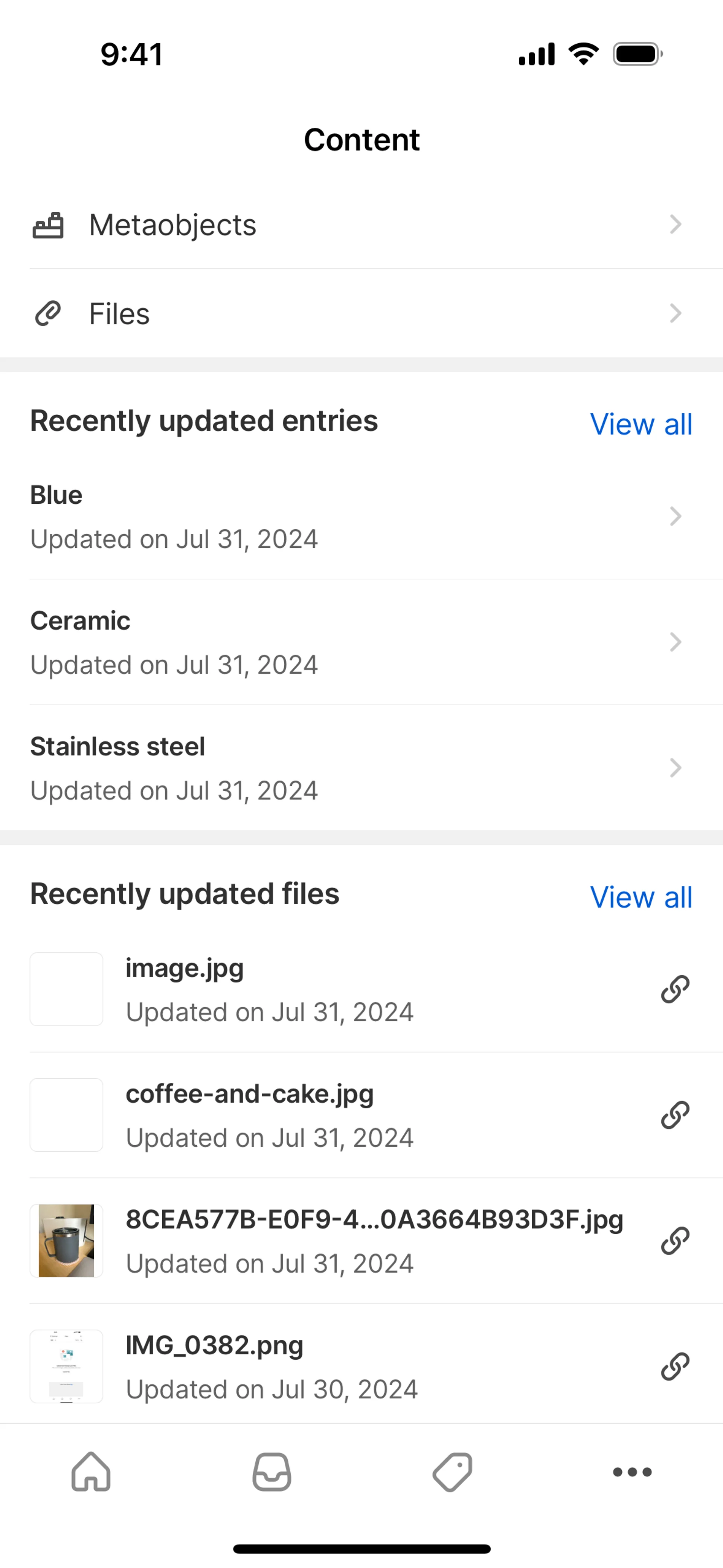The width and height of the screenshot is (723, 1568).
Task: Expand the Files row chevron
Action: point(675,313)
